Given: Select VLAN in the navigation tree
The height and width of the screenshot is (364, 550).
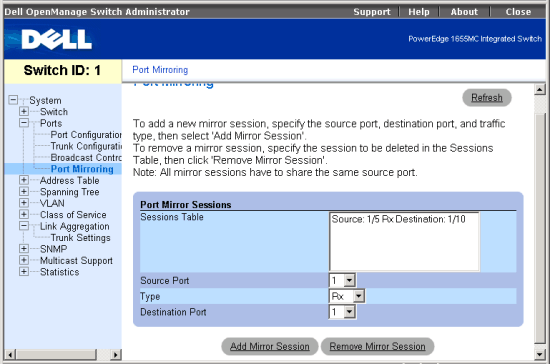Looking at the screenshot, I should click(52, 203).
